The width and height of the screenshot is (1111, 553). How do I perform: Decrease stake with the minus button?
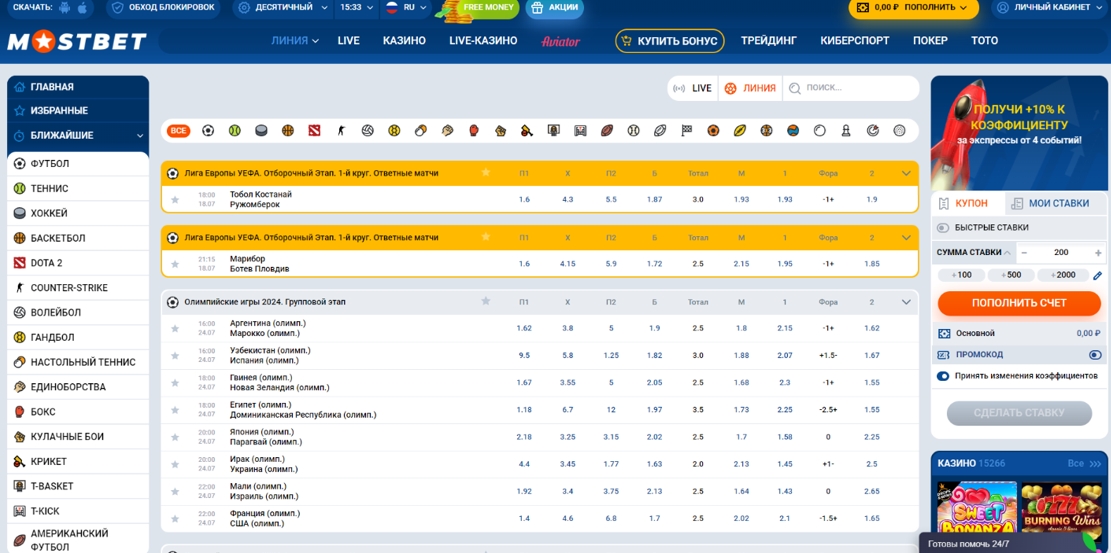pyautogui.click(x=1025, y=252)
